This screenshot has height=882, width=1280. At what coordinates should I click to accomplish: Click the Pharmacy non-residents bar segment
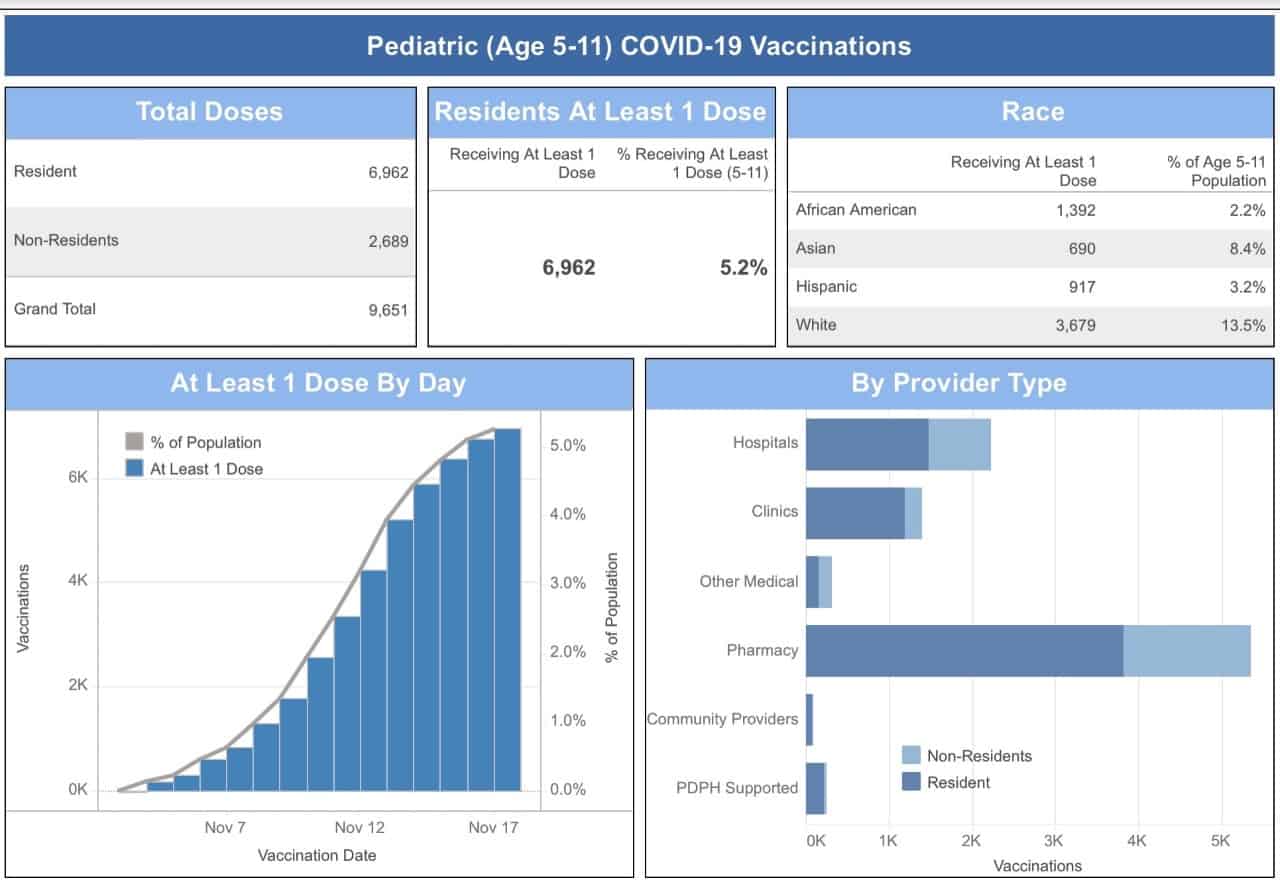pyautogui.click(x=1186, y=650)
